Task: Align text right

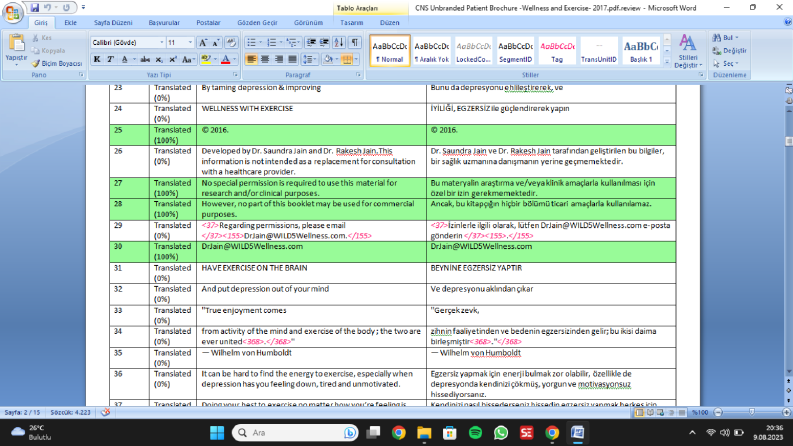Action: pos(279,60)
